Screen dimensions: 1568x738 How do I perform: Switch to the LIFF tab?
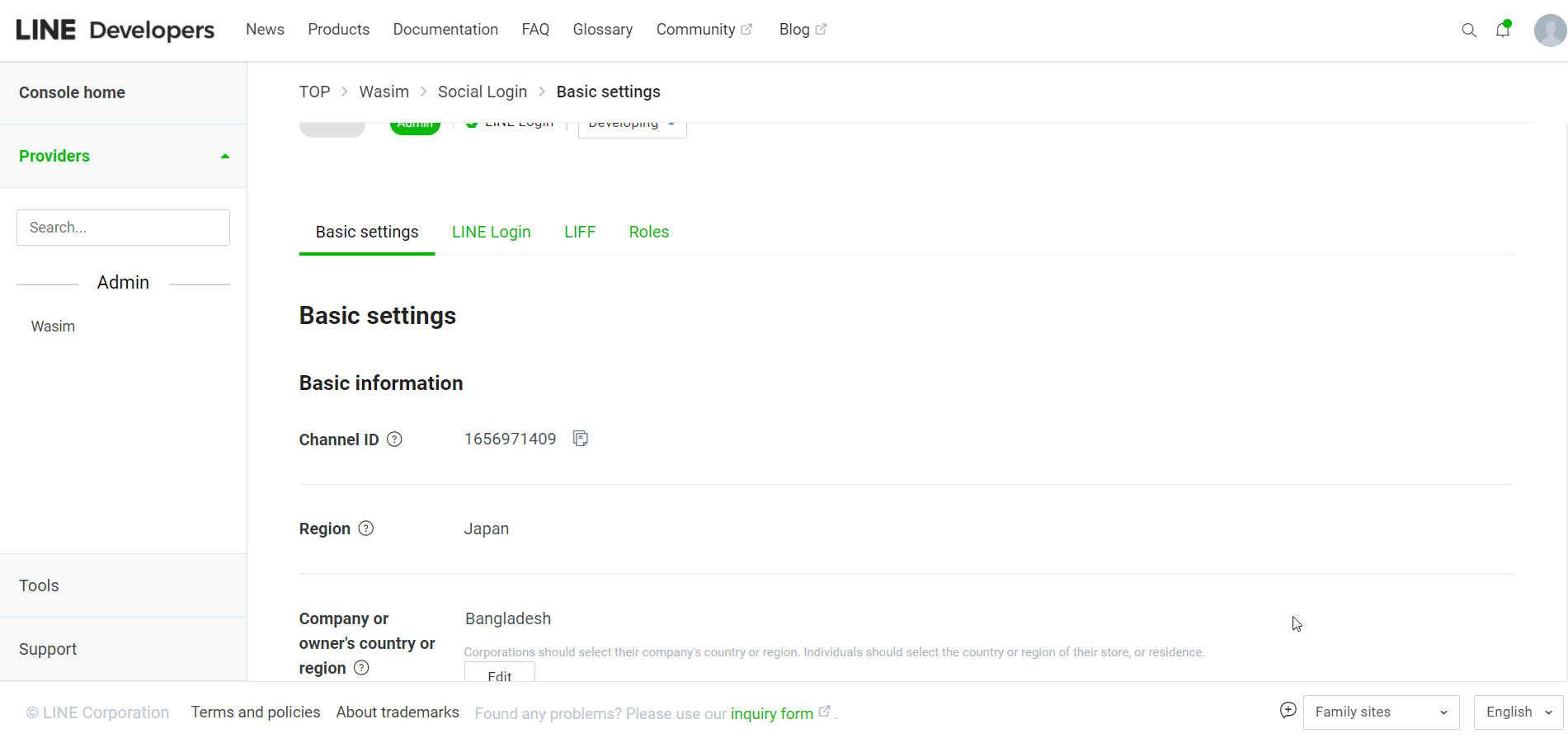pyautogui.click(x=580, y=233)
